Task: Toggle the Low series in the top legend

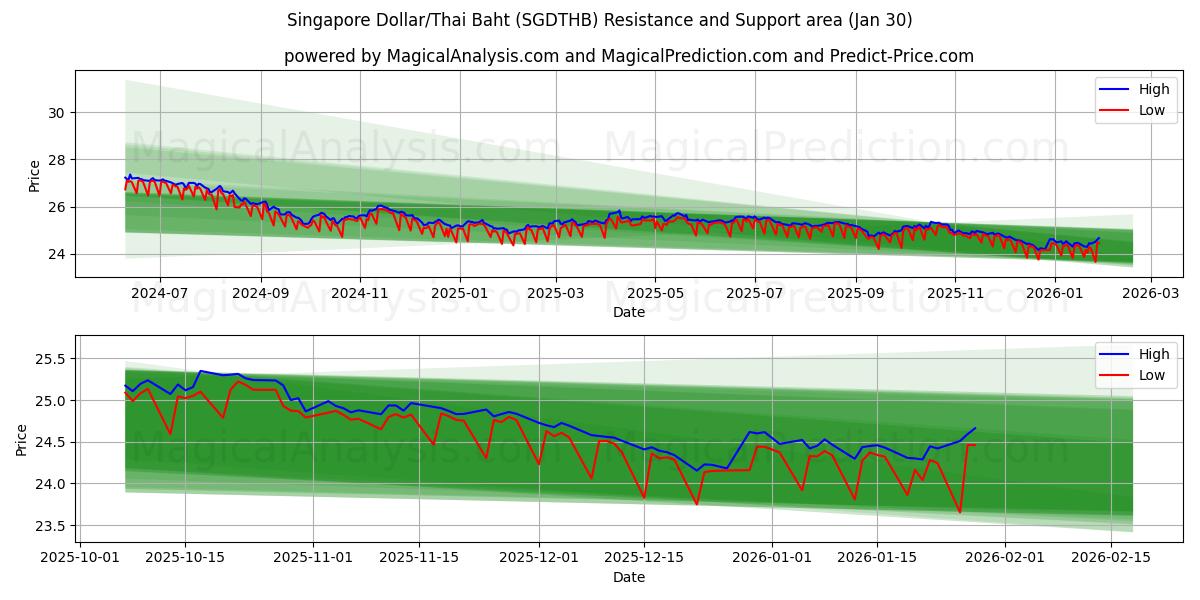Action: pyautogui.click(x=1150, y=110)
